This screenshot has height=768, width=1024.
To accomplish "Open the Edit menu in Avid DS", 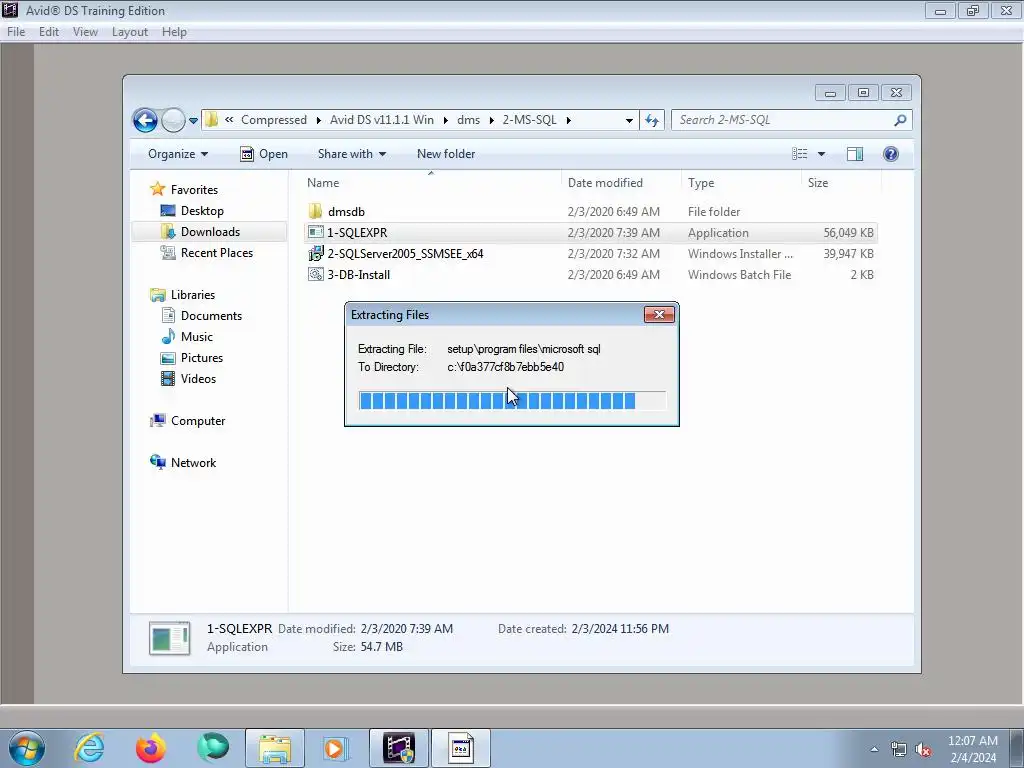I will pyautogui.click(x=48, y=32).
